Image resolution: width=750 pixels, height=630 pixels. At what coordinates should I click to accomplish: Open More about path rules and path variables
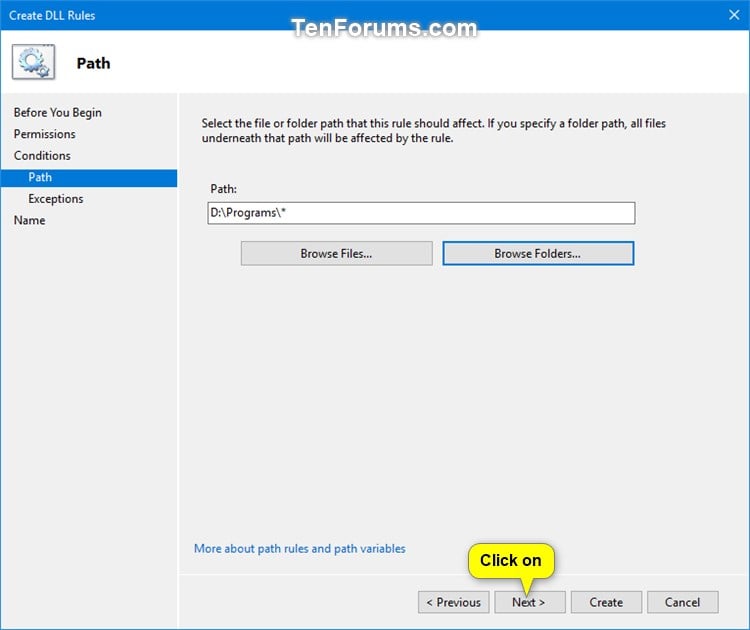(x=299, y=548)
